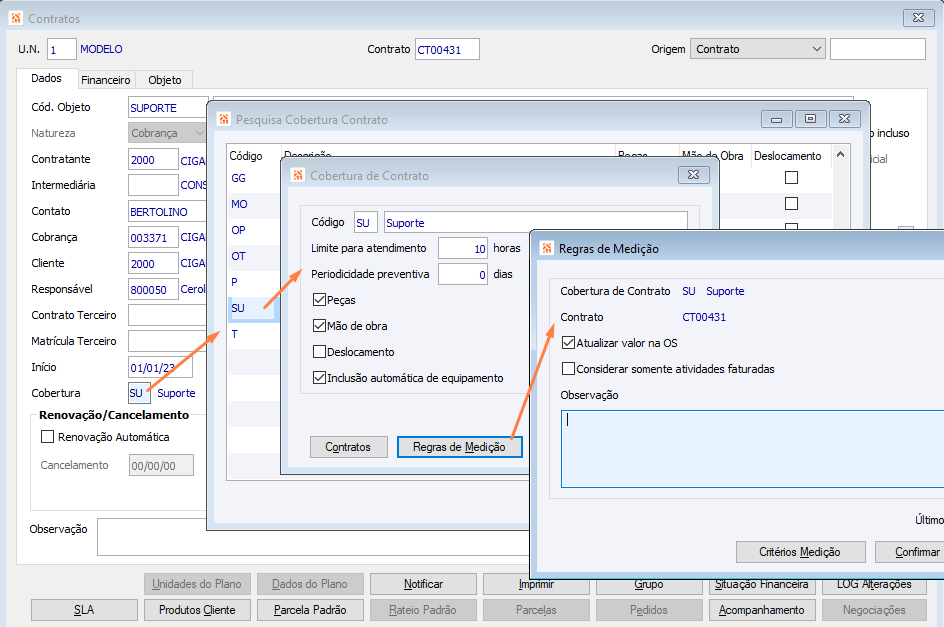Viewport: 944px width, 627px height.
Task: Maximize the Pesquisa Cobertura Contrato window
Action: tap(810, 119)
